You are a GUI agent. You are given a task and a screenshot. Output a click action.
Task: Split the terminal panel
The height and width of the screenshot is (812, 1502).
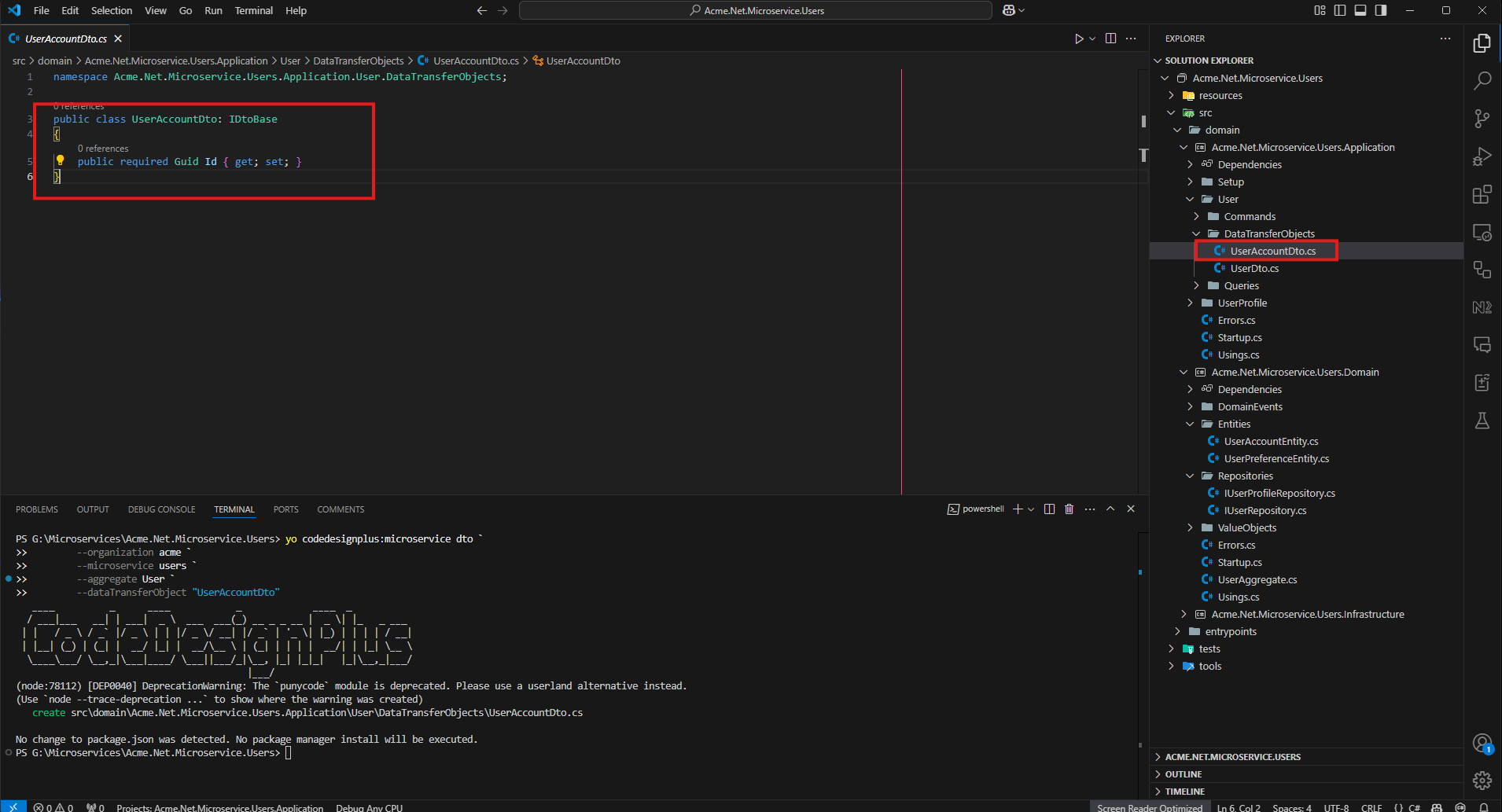[x=1049, y=509]
